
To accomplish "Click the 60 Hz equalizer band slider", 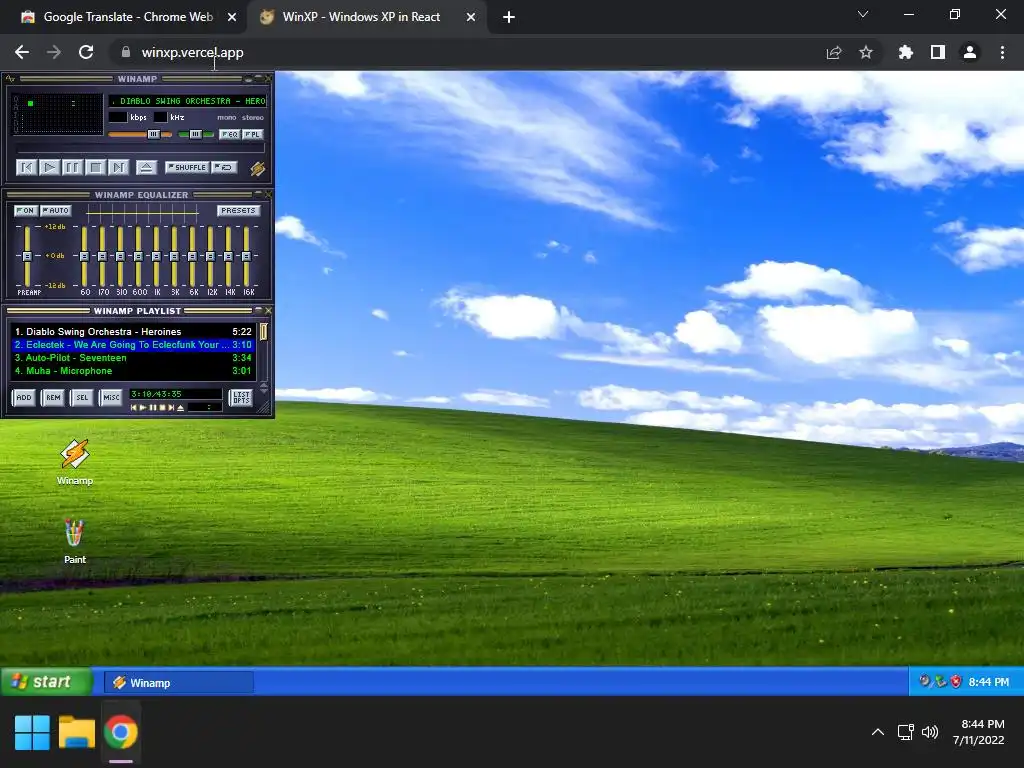I will coord(84,256).
